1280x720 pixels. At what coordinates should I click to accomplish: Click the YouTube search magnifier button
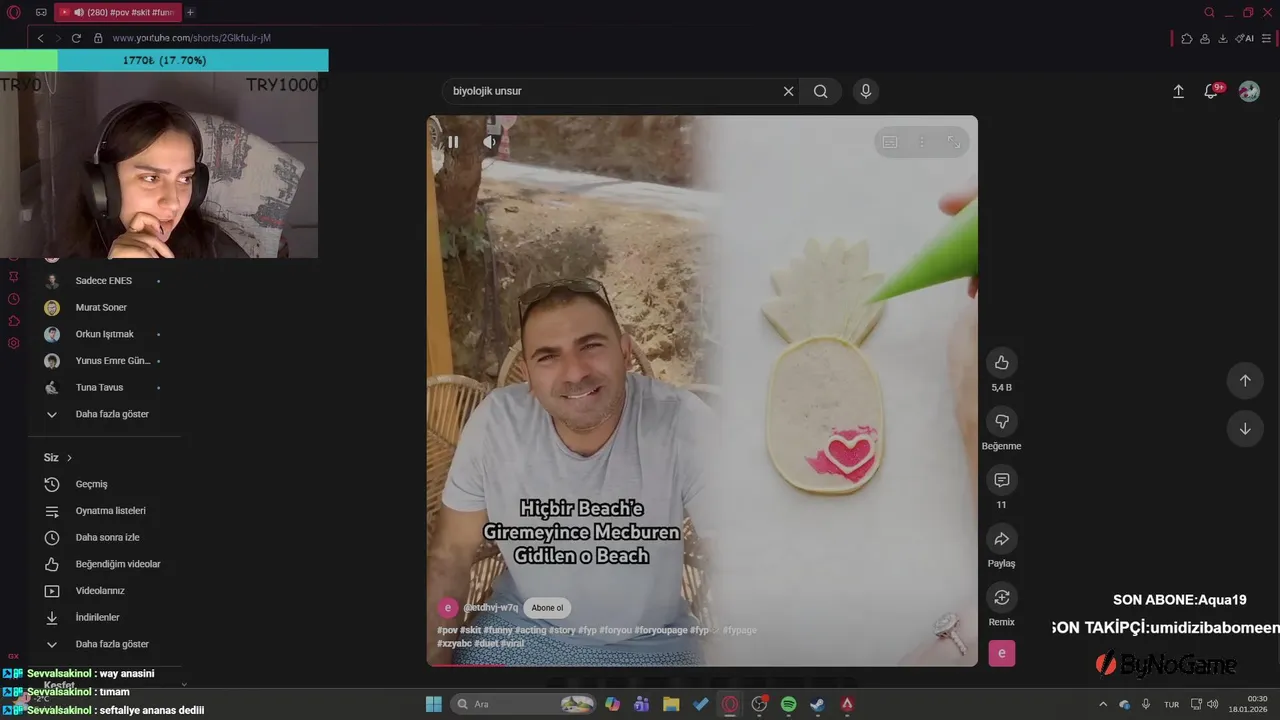click(820, 91)
